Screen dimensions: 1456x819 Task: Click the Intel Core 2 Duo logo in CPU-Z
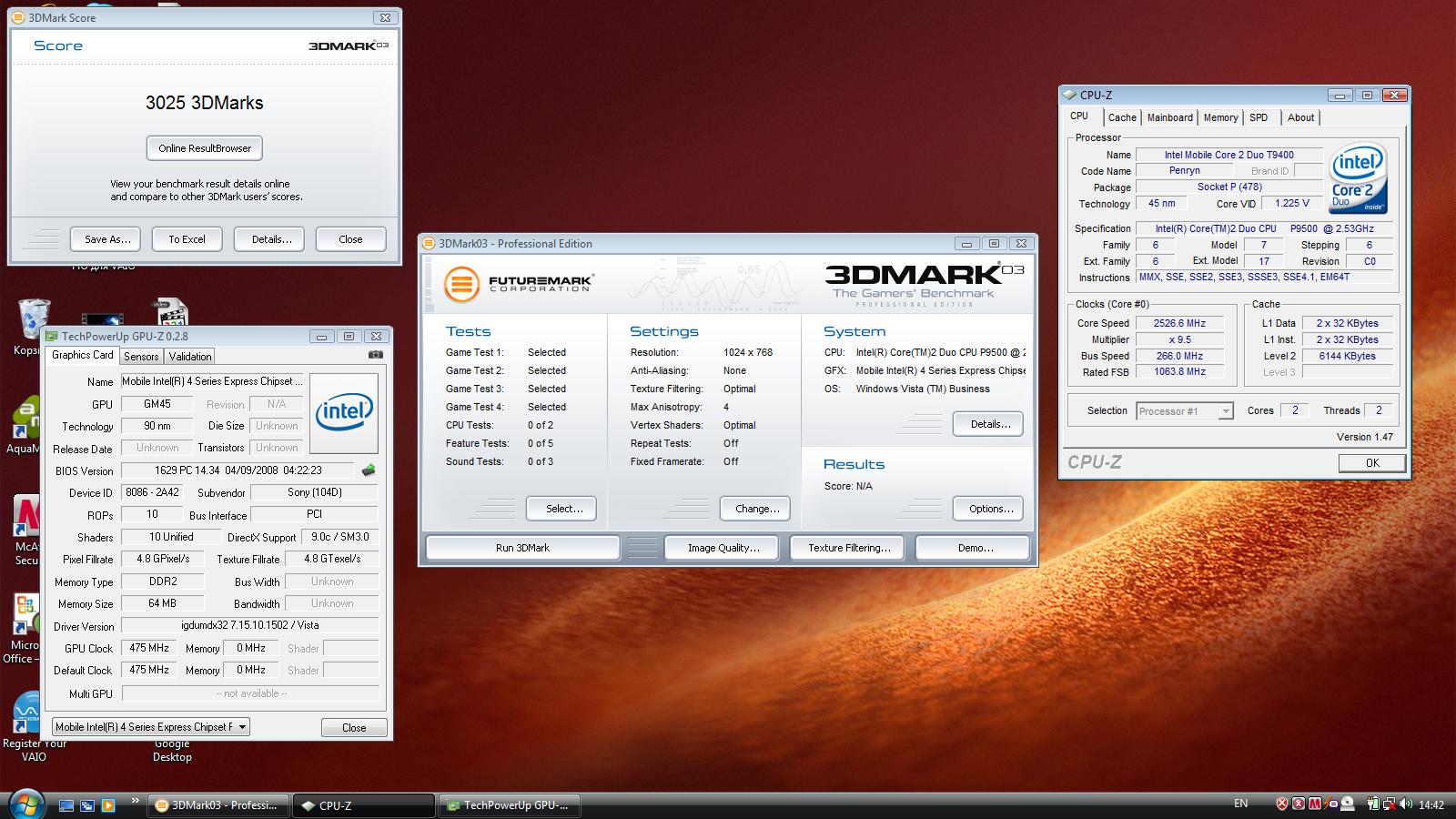coord(1357,178)
